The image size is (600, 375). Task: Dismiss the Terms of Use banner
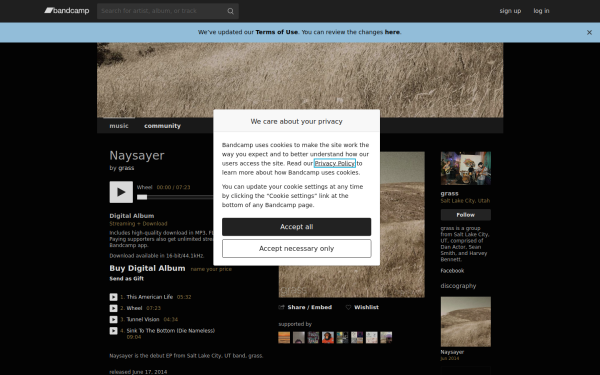click(589, 33)
